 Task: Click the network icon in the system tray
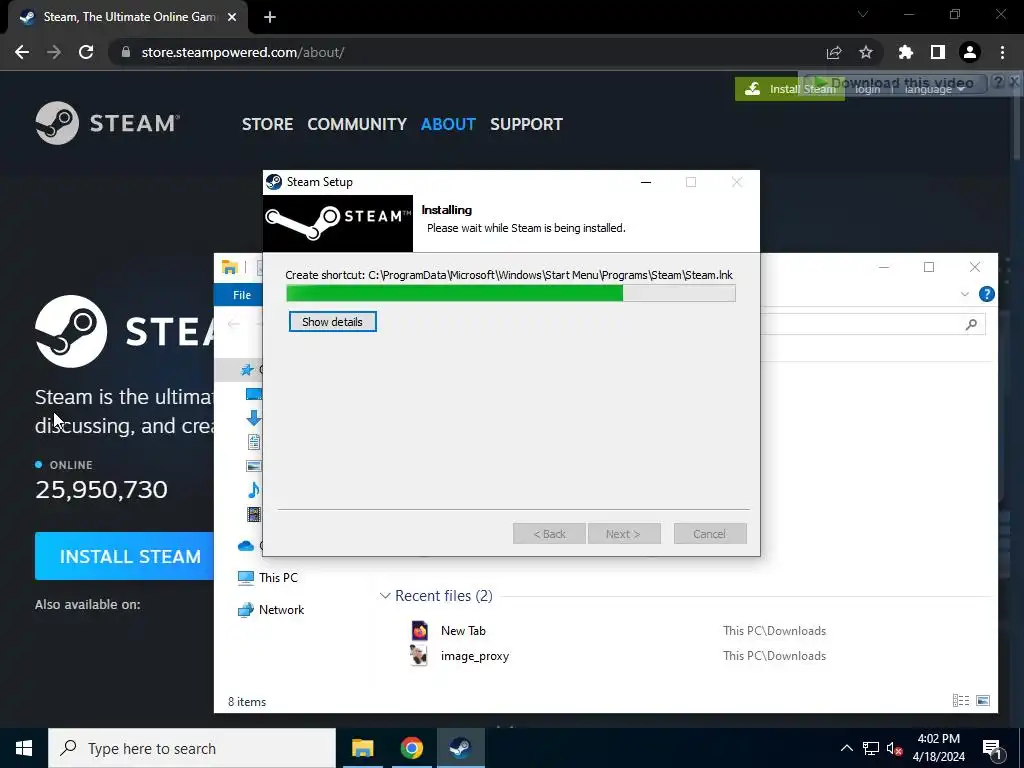tap(871, 748)
